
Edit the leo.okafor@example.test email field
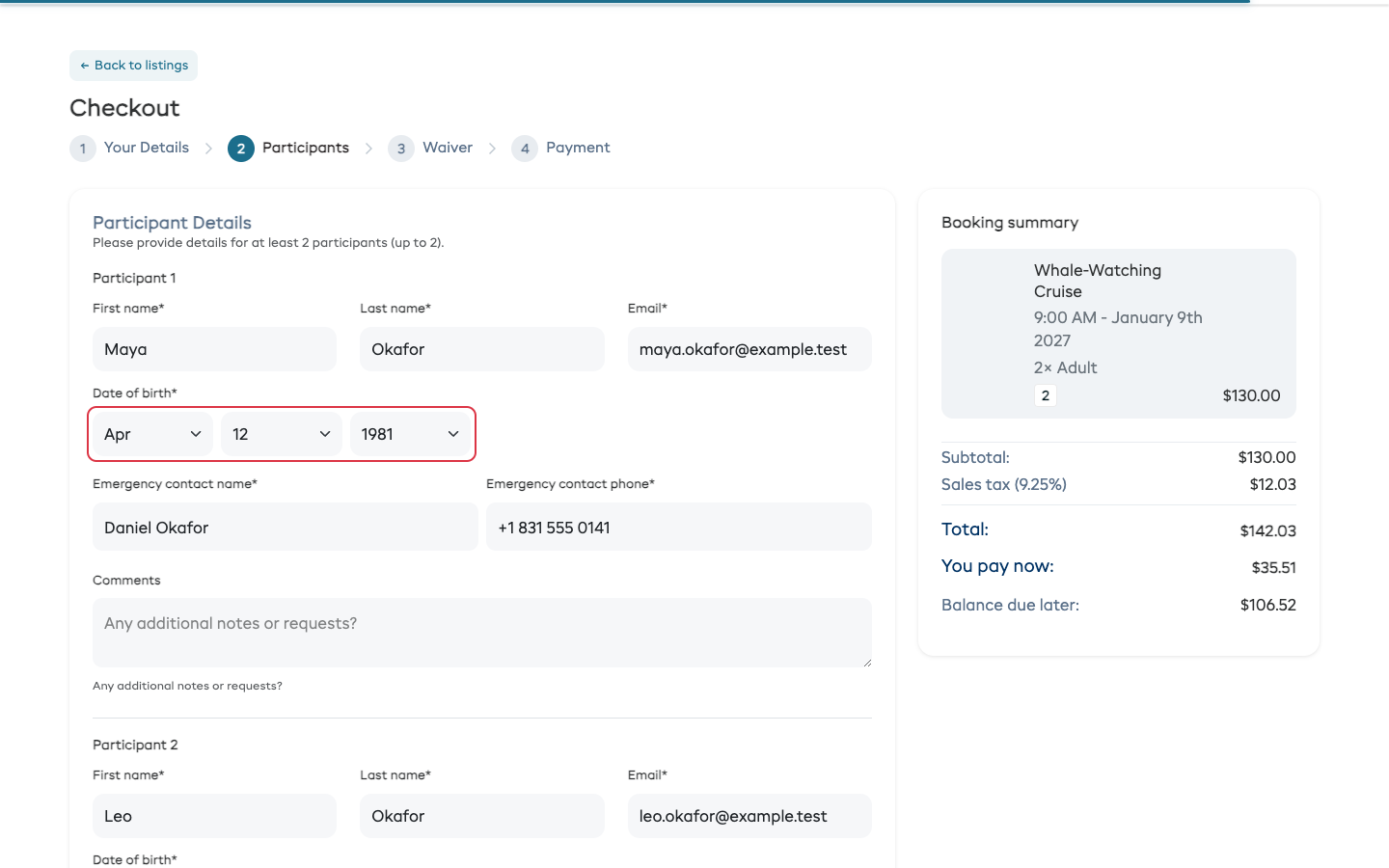749,816
